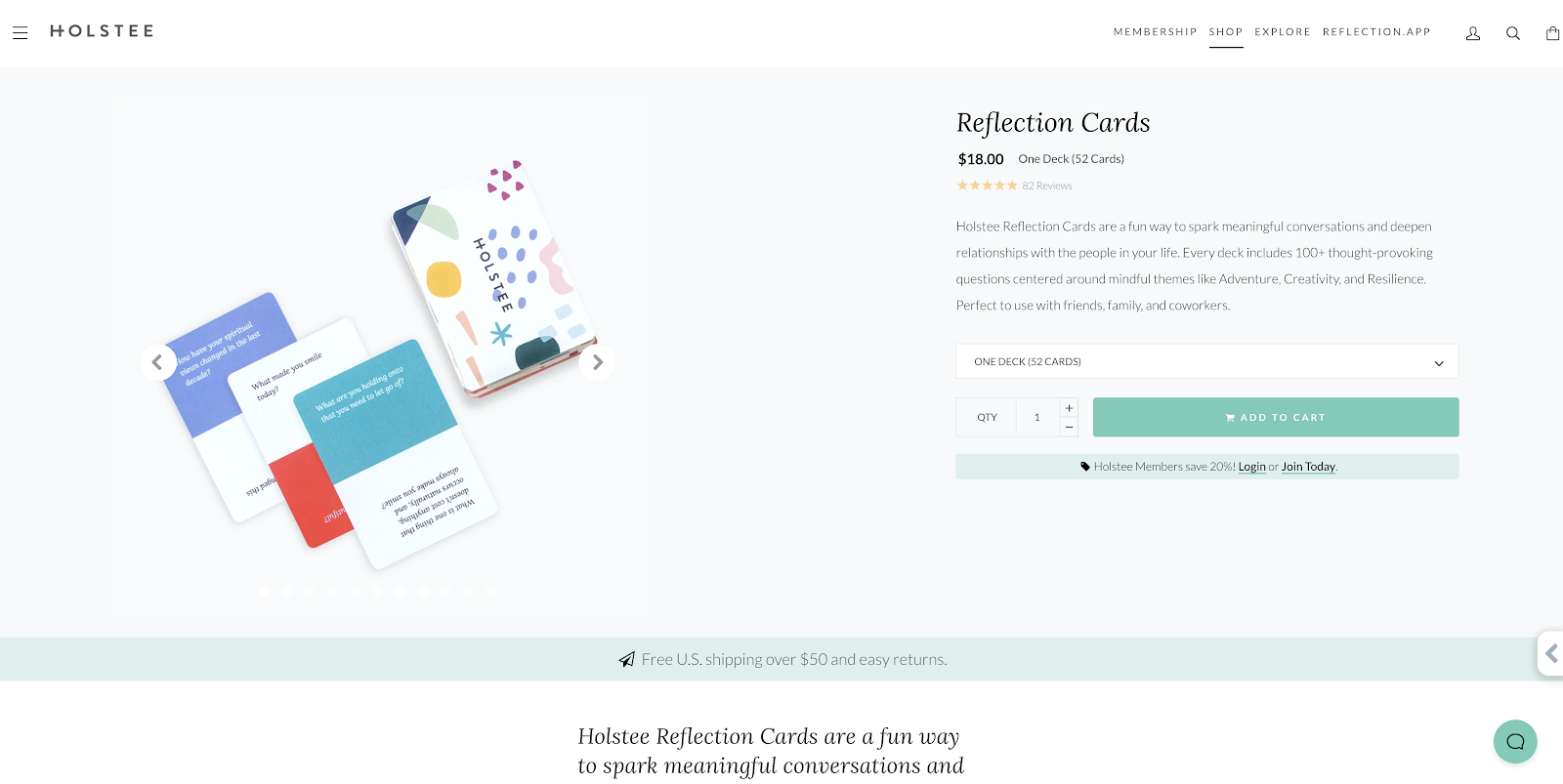This screenshot has width=1563, height=784.
Task: Open the chat bubble widget
Action: coord(1514,741)
